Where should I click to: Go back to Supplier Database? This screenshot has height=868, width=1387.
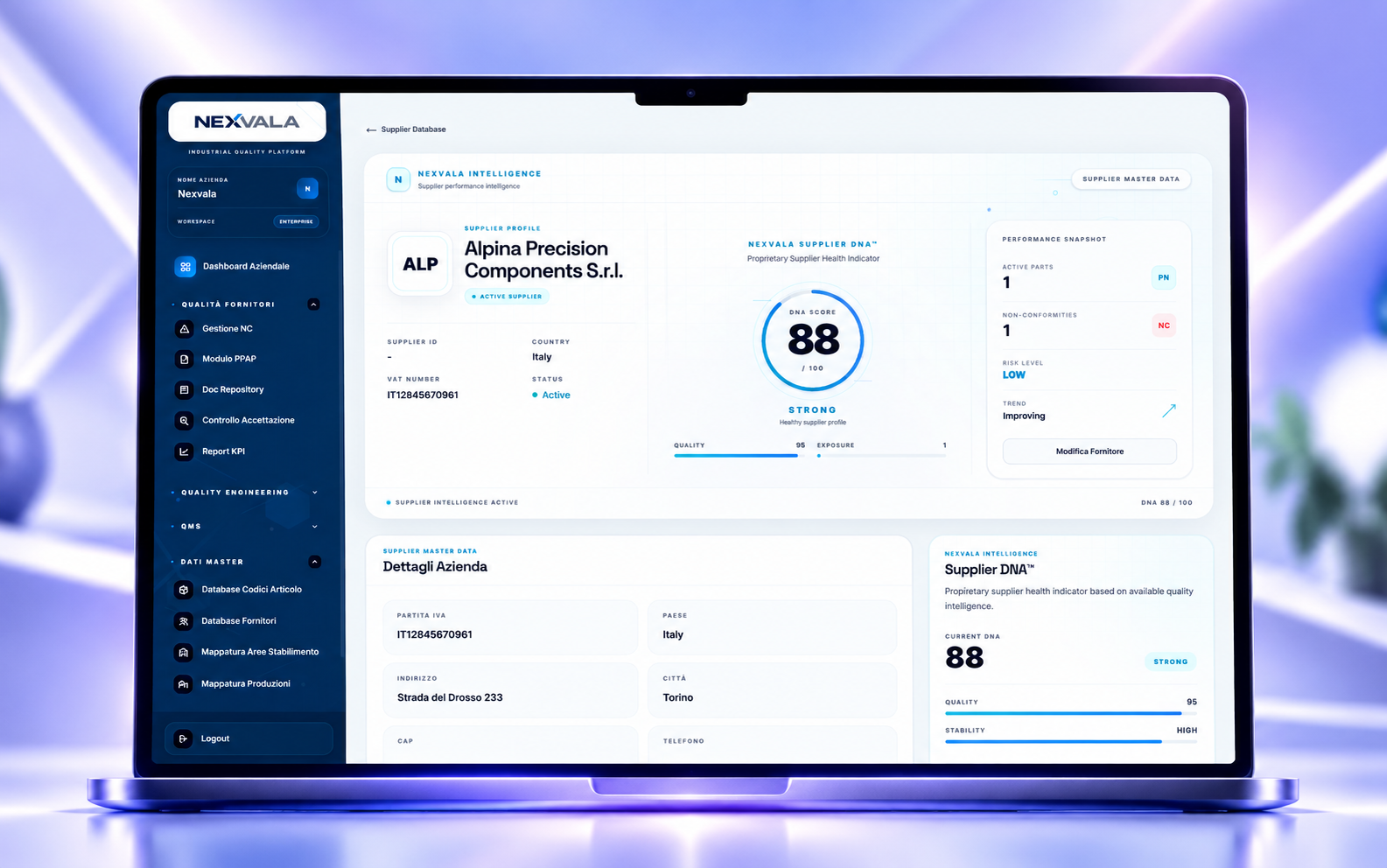pyautogui.click(x=406, y=129)
